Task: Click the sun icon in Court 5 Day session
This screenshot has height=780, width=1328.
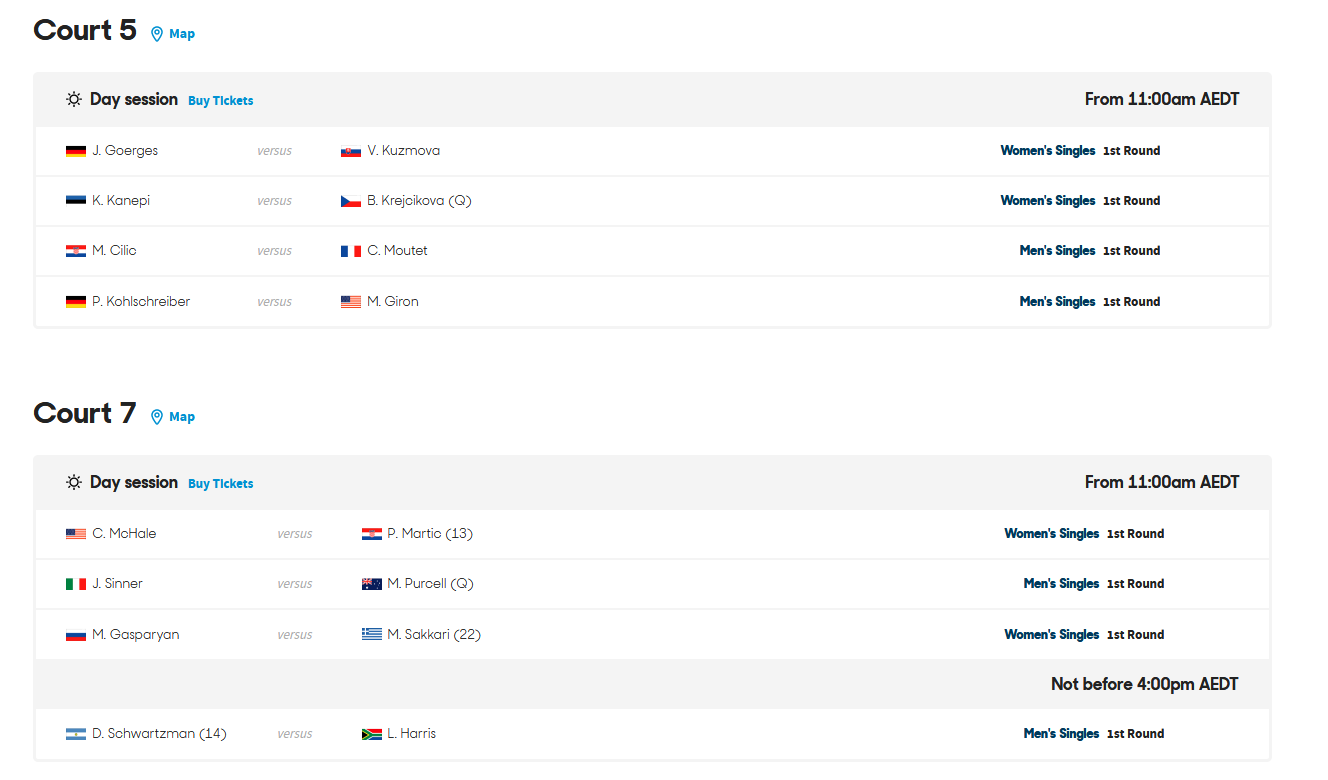Action: (x=74, y=100)
